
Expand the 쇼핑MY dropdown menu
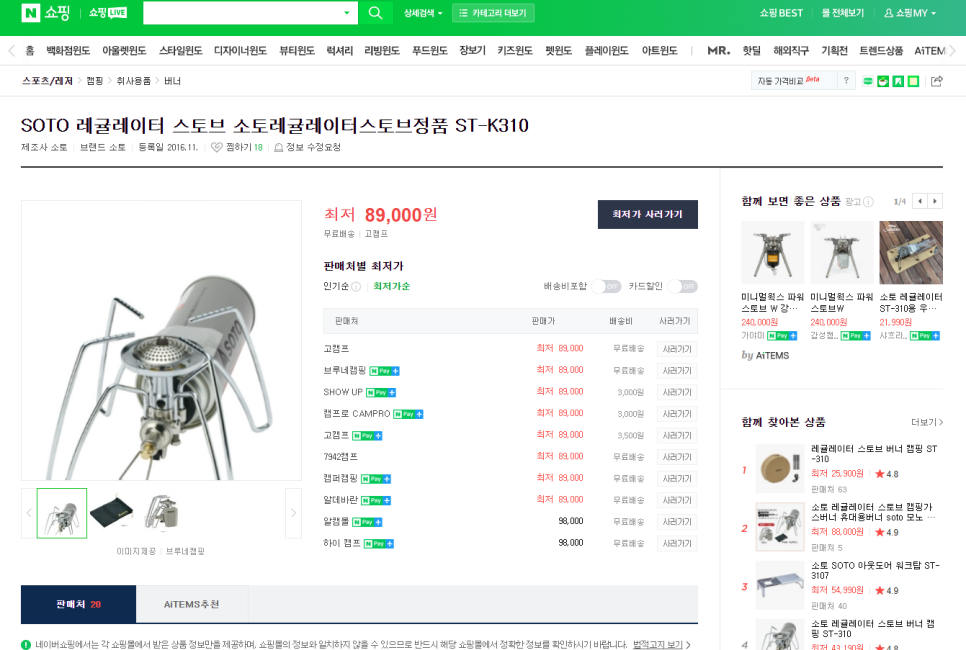933,13
